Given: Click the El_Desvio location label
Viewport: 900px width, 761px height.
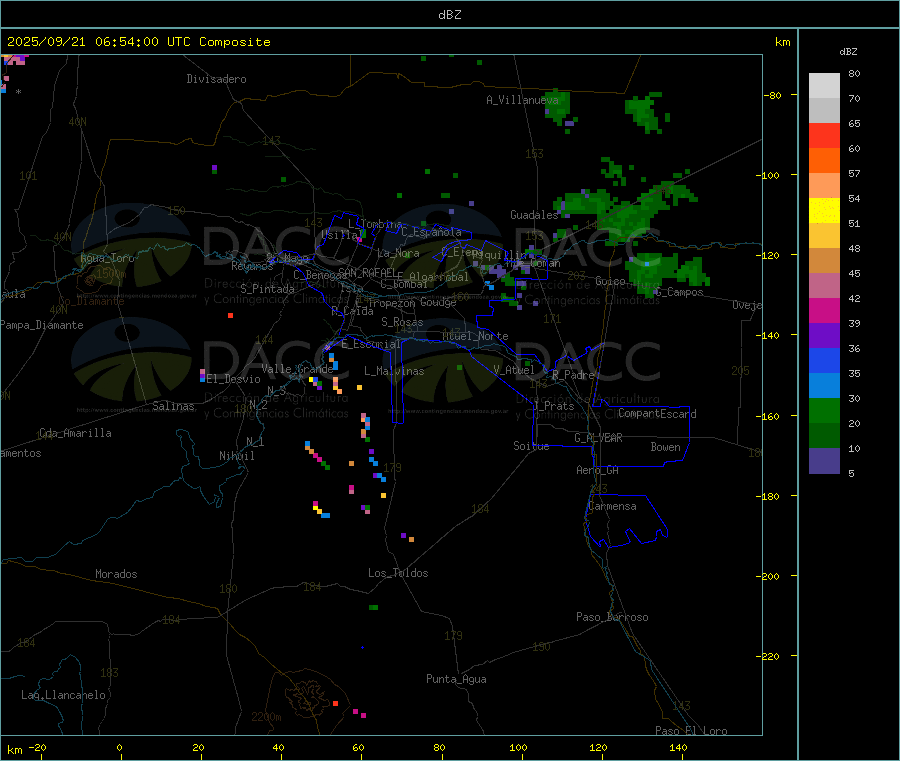Looking at the screenshot, I should click(233, 379).
